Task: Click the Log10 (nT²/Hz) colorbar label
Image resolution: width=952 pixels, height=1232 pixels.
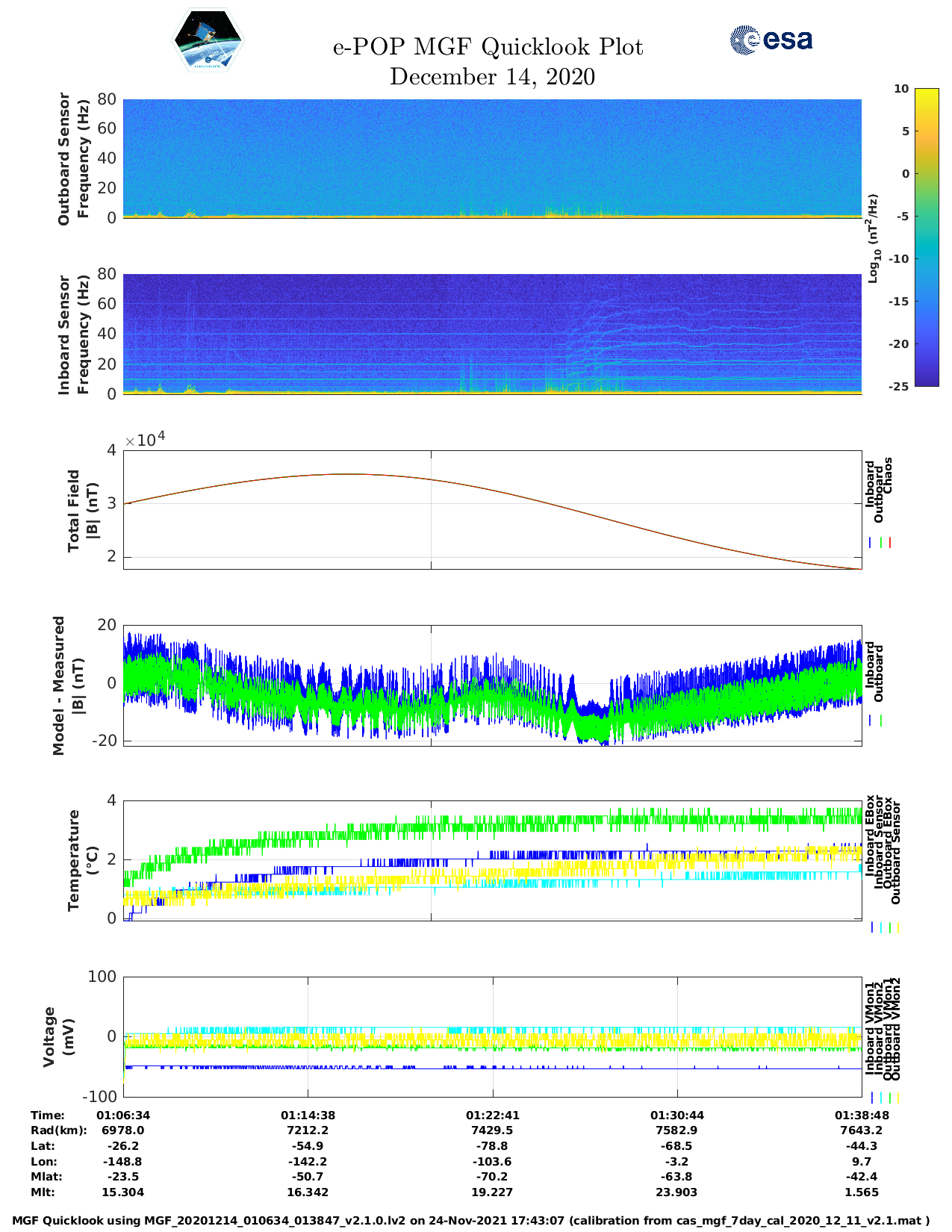Action: tap(873, 238)
